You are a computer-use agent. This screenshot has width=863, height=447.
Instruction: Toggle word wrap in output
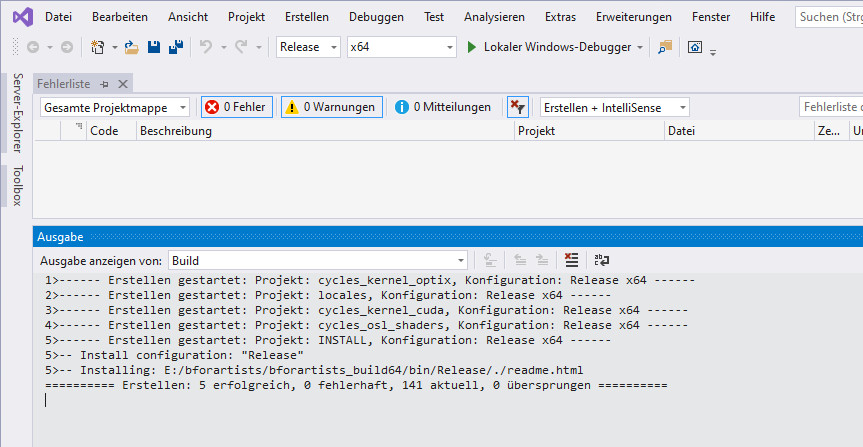click(x=602, y=260)
